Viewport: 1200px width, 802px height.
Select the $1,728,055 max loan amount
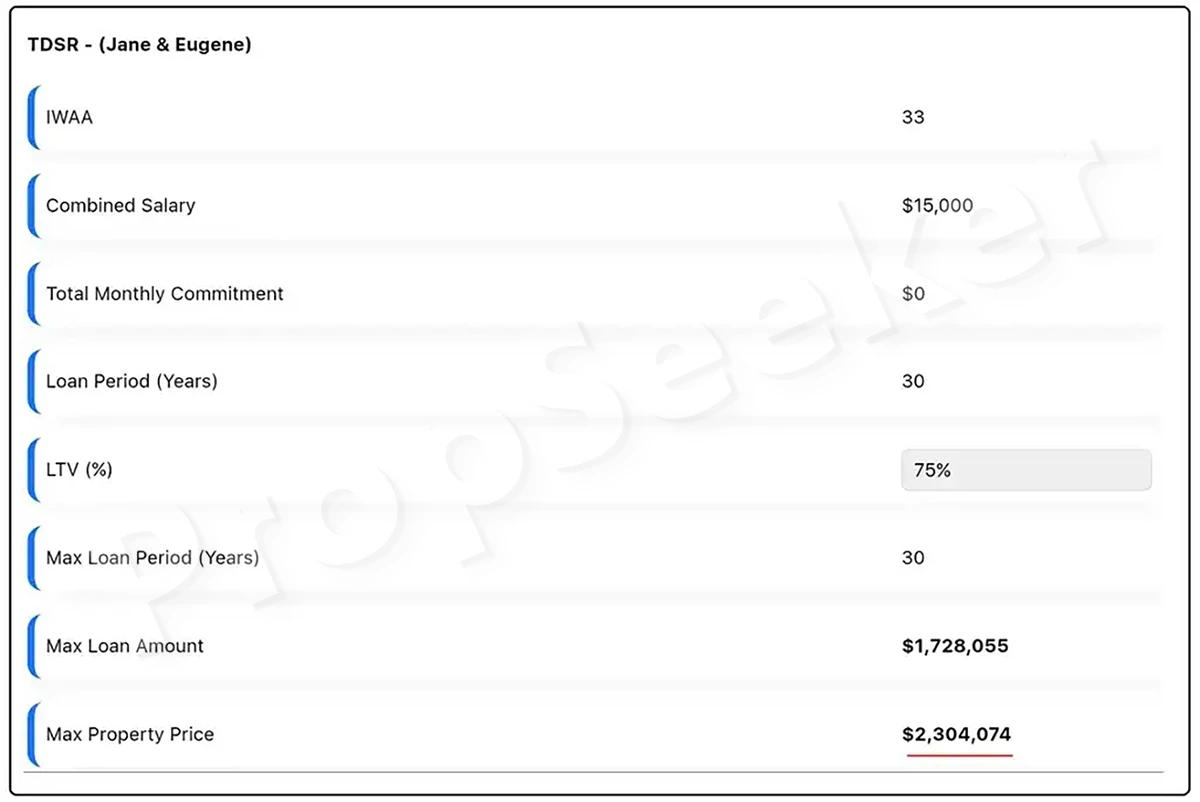coord(955,646)
